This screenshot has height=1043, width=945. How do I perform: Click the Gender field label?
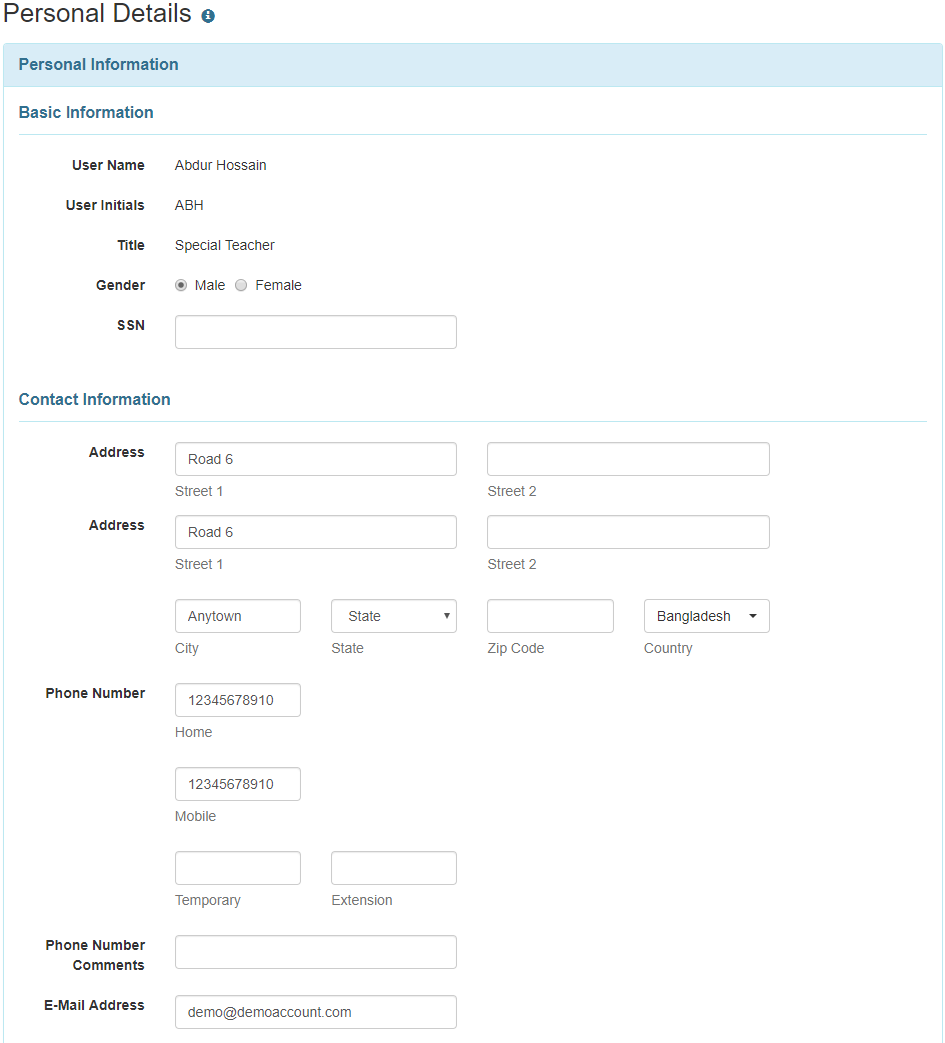click(x=120, y=285)
